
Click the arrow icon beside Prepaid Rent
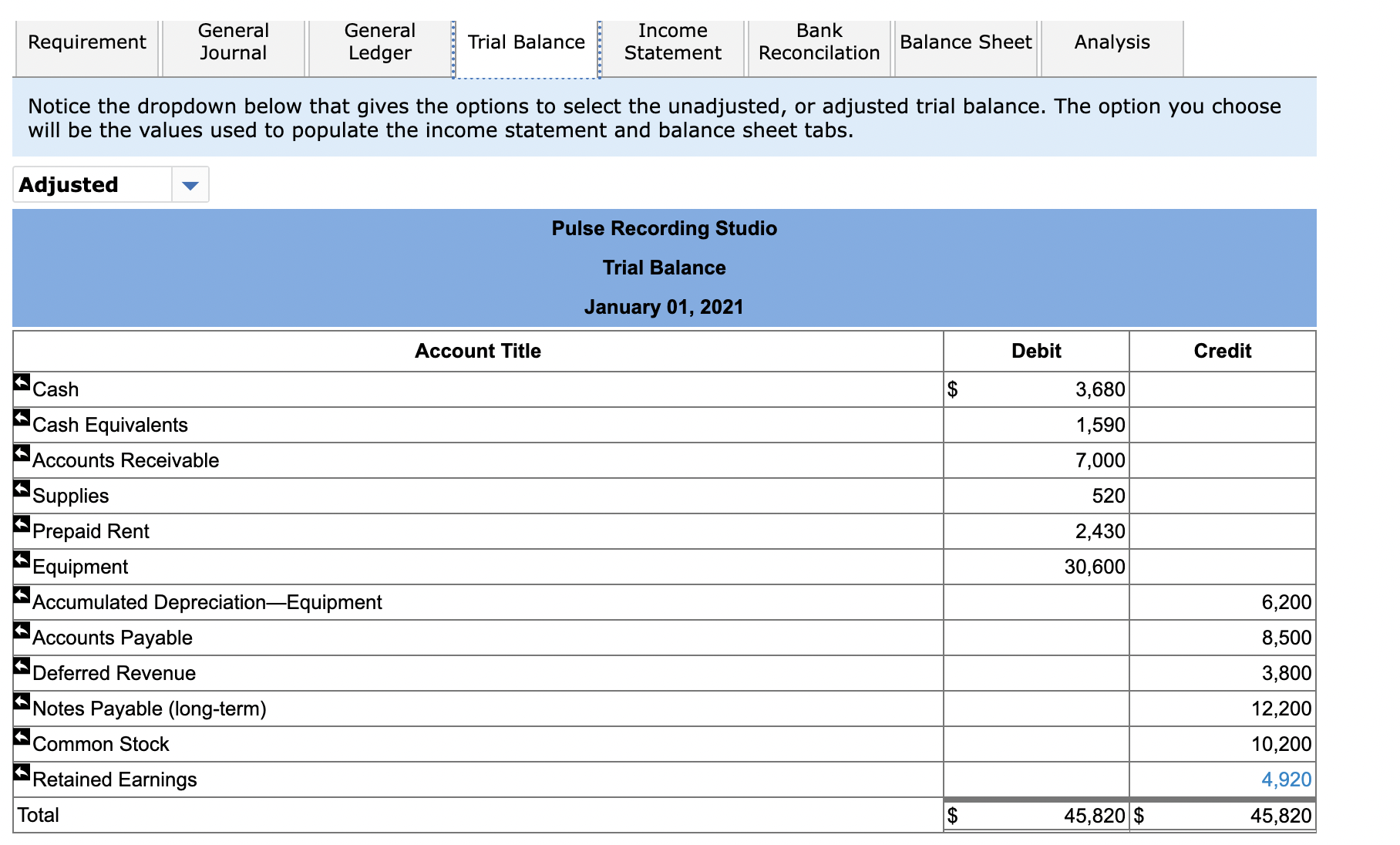tap(22, 523)
